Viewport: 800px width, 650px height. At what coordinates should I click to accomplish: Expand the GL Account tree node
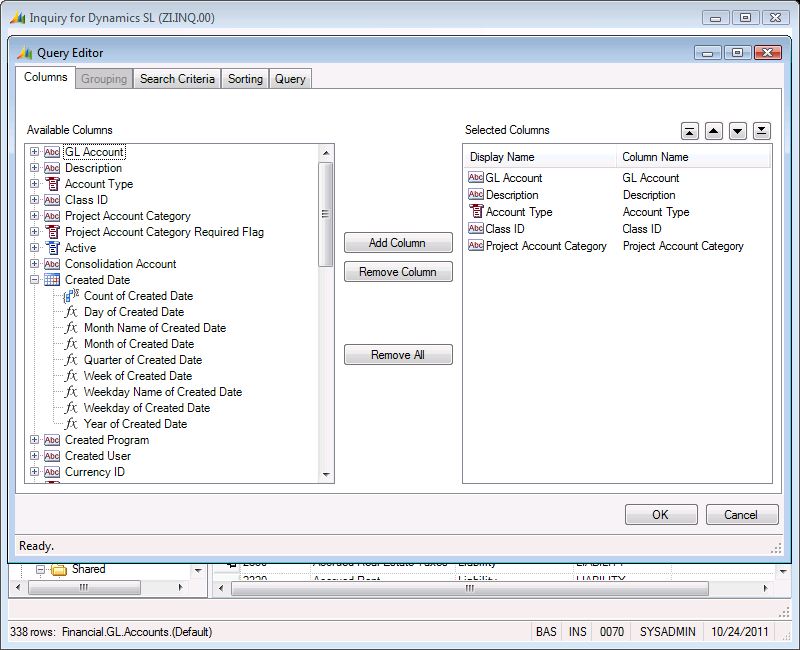point(34,152)
